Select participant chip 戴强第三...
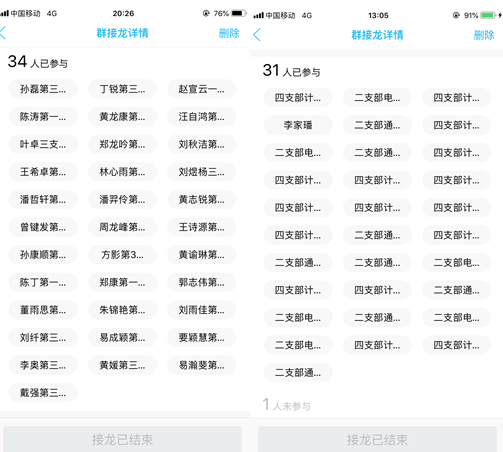Viewport: 503px width, 452px height. coord(43,393)
